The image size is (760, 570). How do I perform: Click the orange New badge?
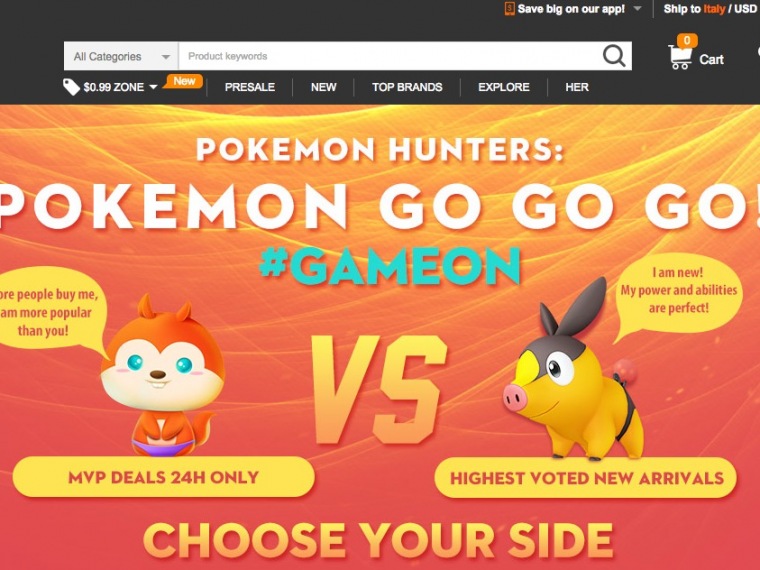(x=183, y=81)
